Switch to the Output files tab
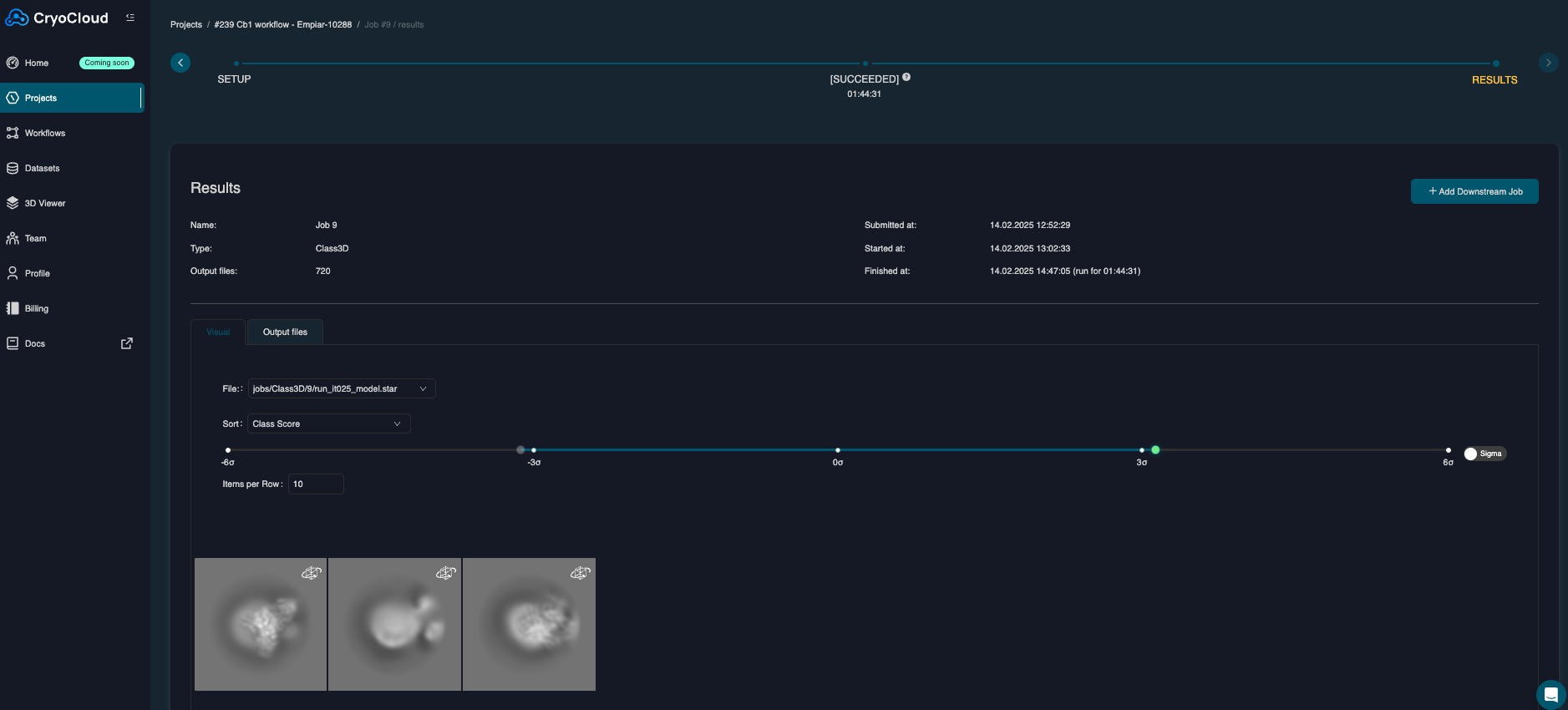This screenshot has height=710, width=1568. click(285, 332)
